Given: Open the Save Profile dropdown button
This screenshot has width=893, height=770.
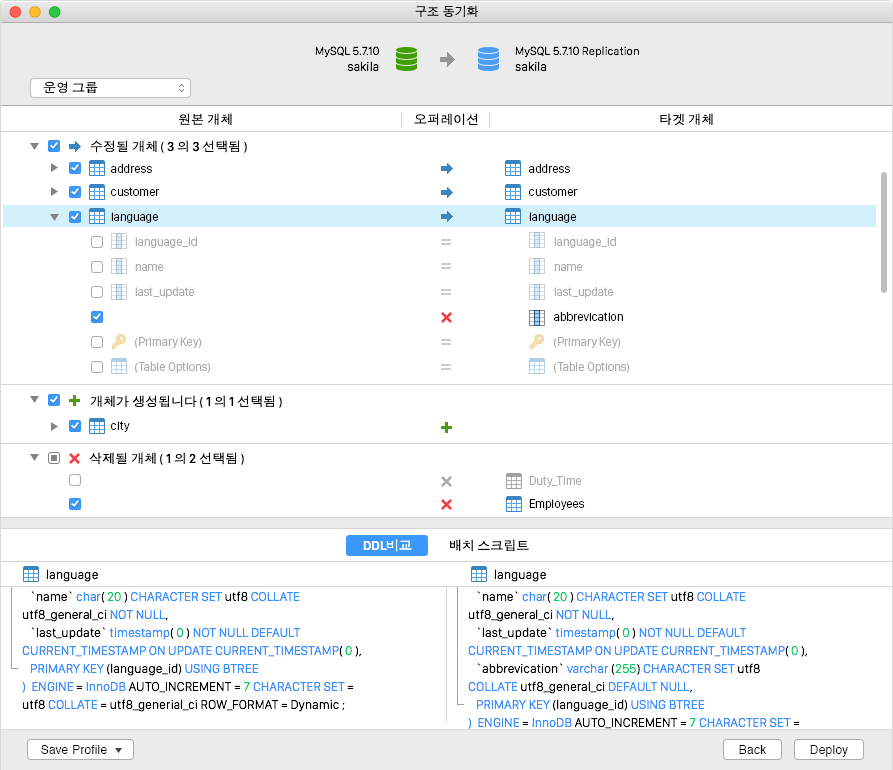Looking at the screenshot, I should [x=80, y=749].
